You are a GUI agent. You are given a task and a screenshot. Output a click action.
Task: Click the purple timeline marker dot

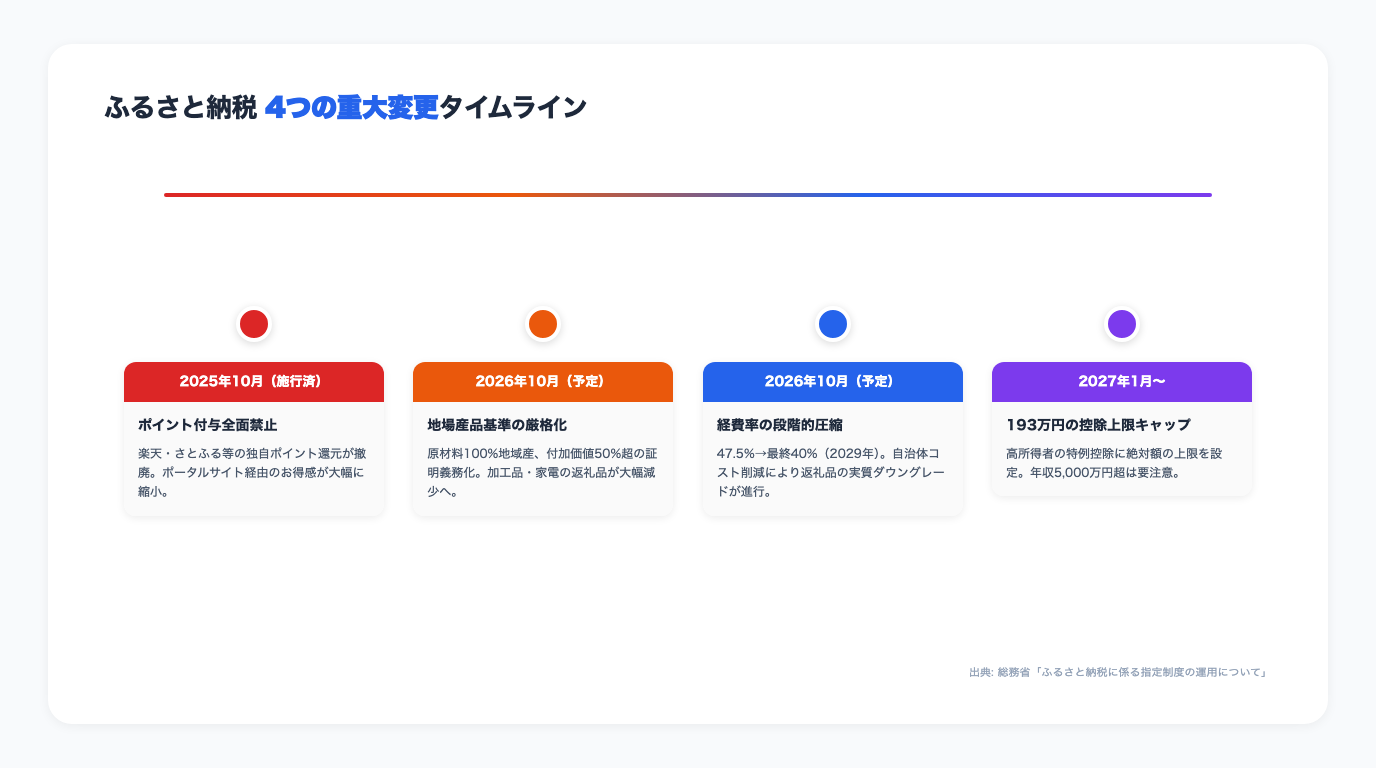point(1122,324)
